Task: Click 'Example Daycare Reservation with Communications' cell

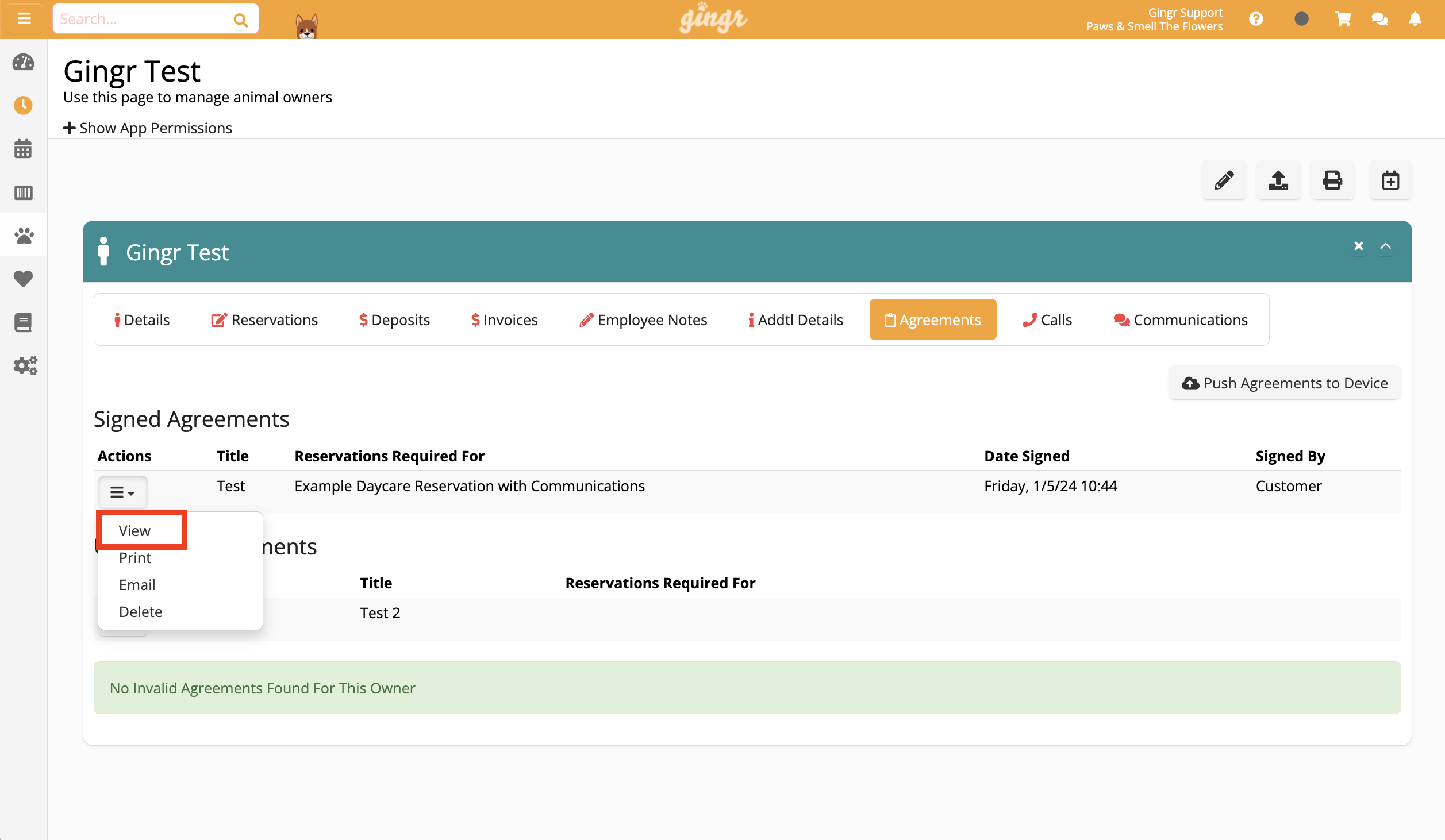Action: point(470,485)
